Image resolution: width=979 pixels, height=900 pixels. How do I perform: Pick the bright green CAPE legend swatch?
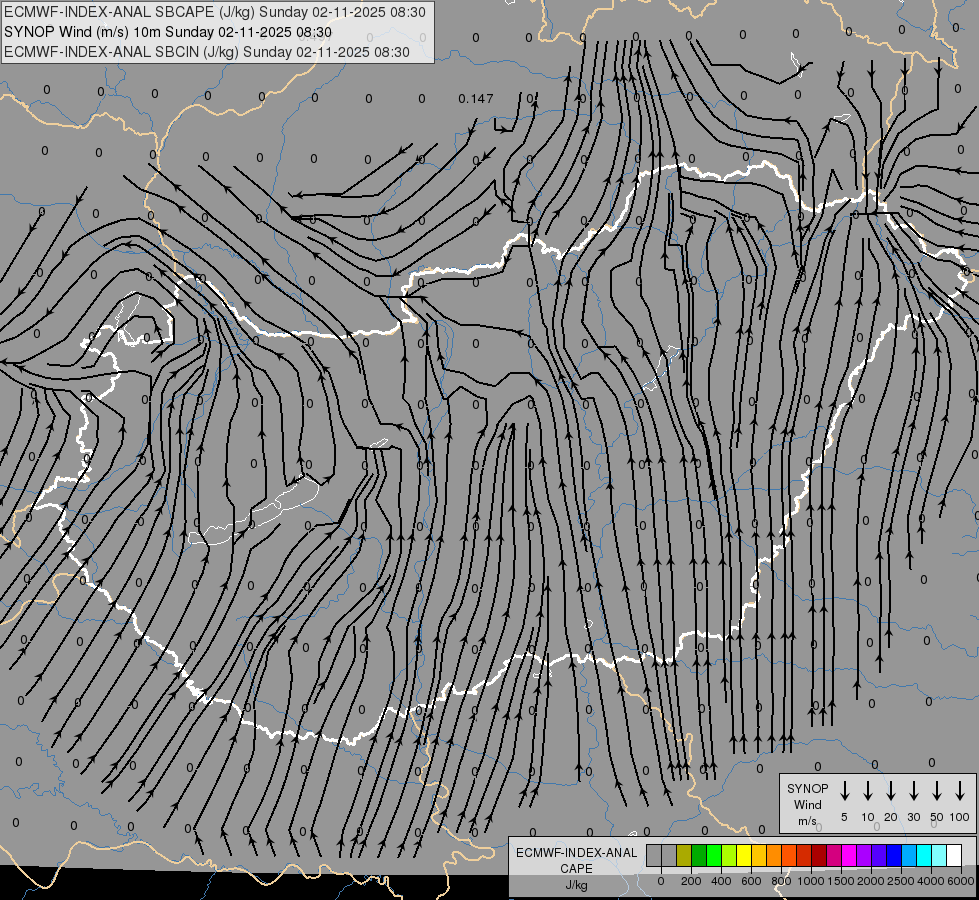(x=714, y=856)
